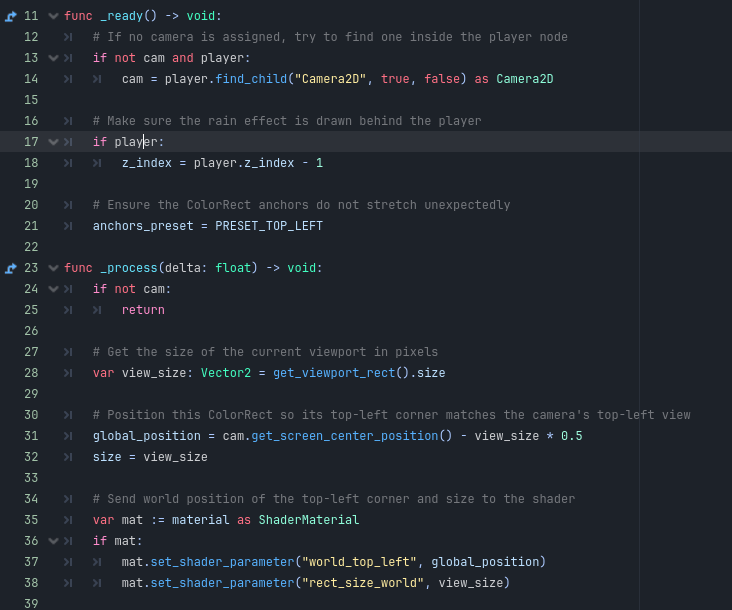
Task: Click get_screen_center_position method
Action: [345, 436]
